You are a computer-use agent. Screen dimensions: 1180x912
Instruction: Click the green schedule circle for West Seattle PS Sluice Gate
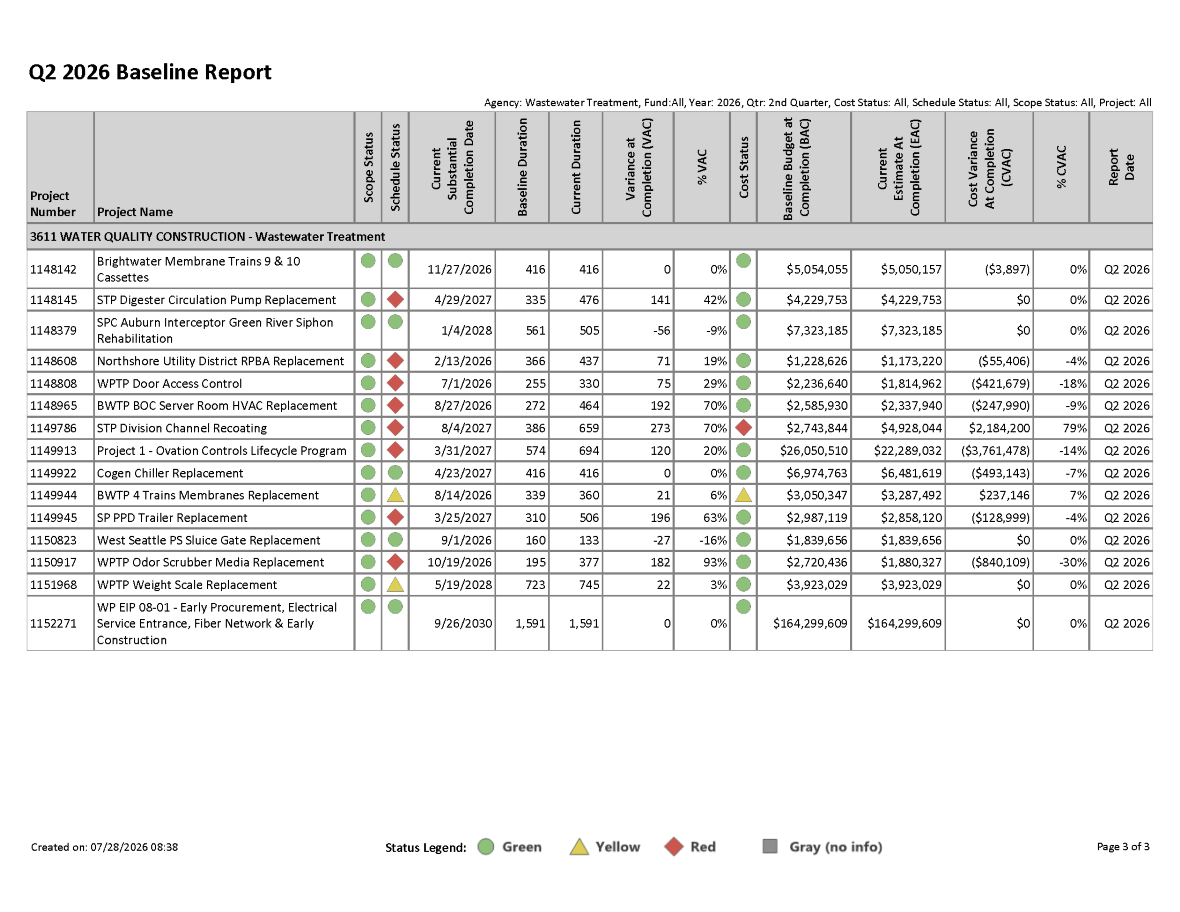click(x=395, y=540)
